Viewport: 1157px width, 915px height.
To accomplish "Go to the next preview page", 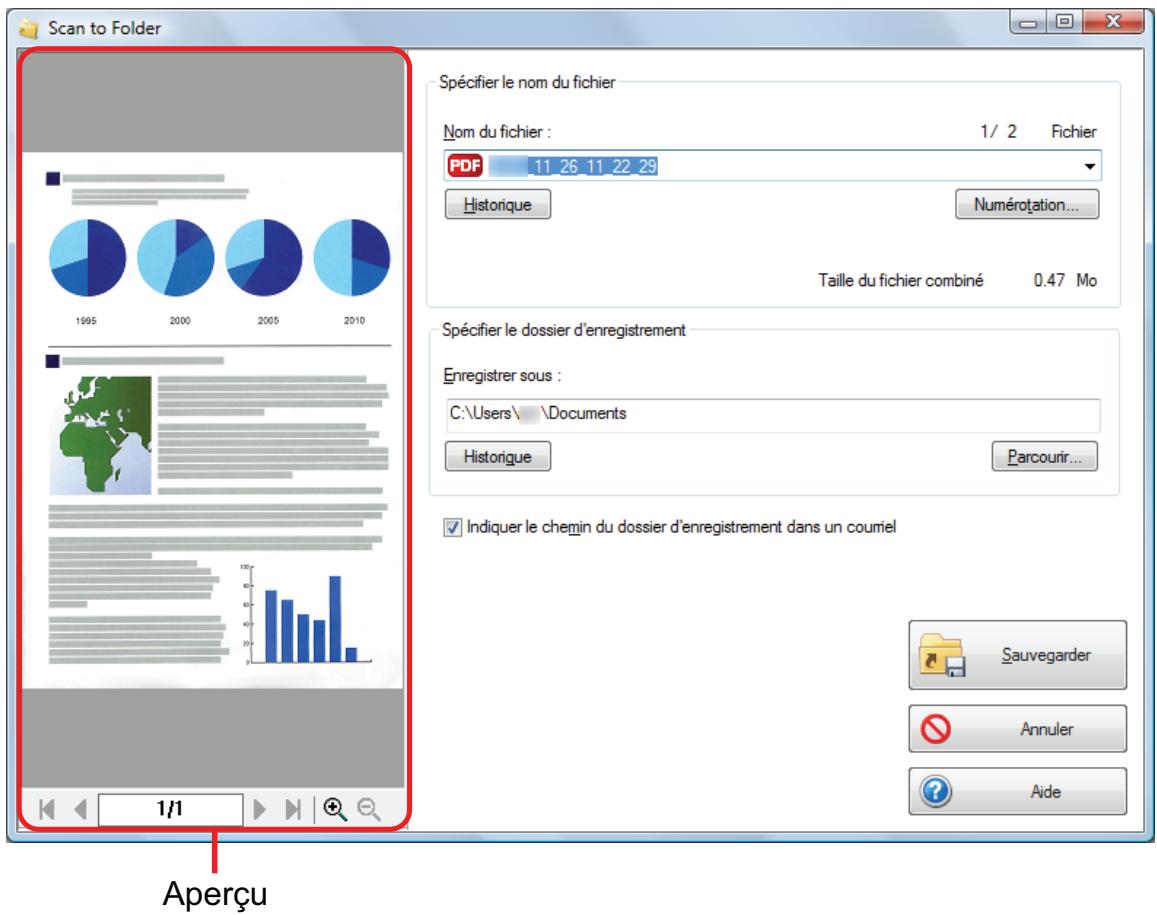I will [260, 809].
